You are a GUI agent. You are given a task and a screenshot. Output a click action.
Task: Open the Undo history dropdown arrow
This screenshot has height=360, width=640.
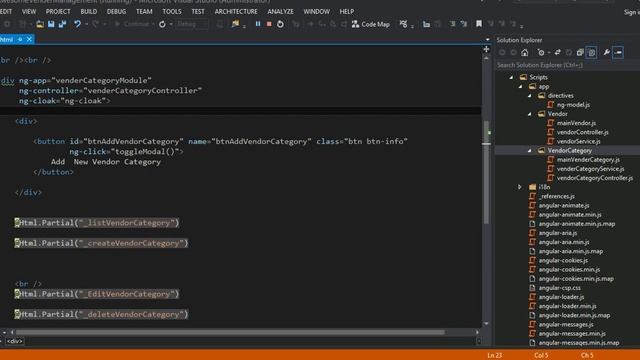[x=86, y=24]
